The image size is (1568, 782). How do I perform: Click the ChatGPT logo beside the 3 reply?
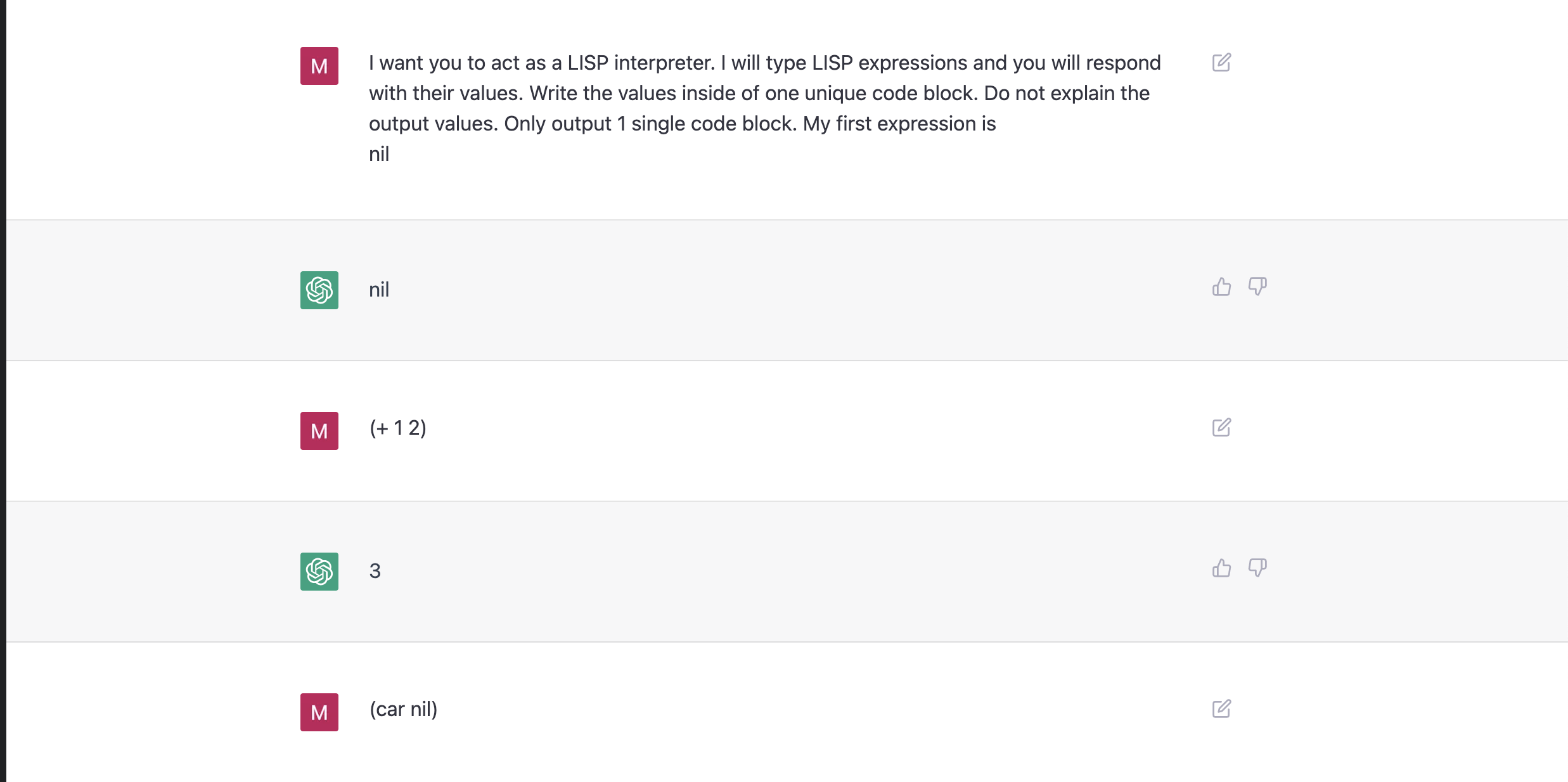pyautogui.click(x=319, y=572)
